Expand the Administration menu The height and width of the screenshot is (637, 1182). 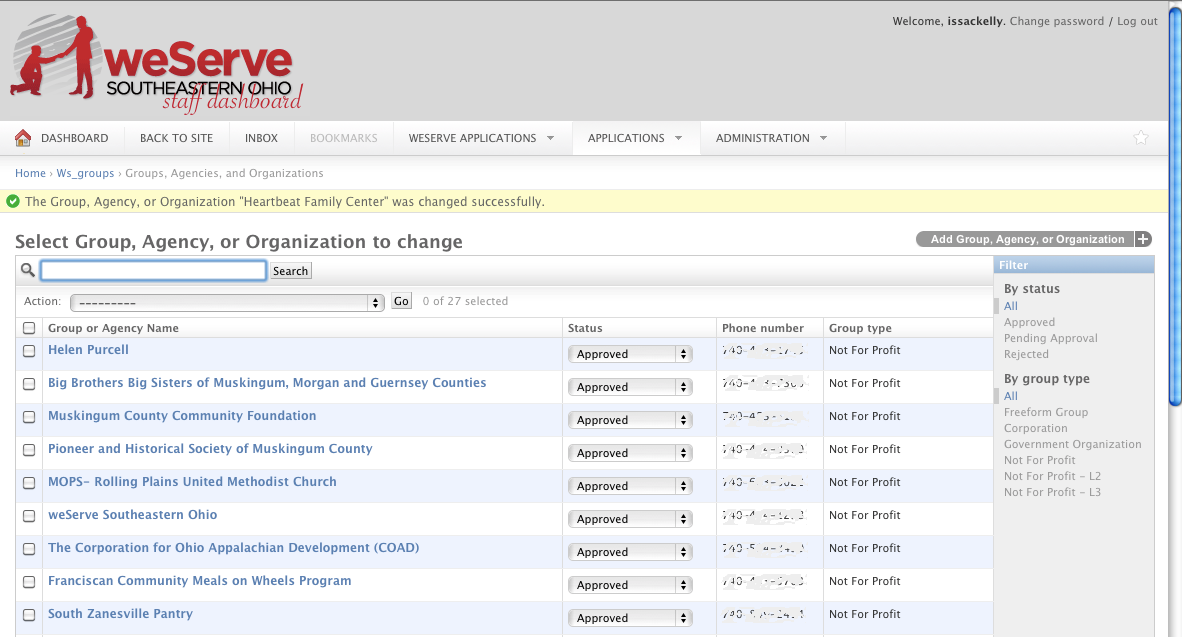click(771, 138)
